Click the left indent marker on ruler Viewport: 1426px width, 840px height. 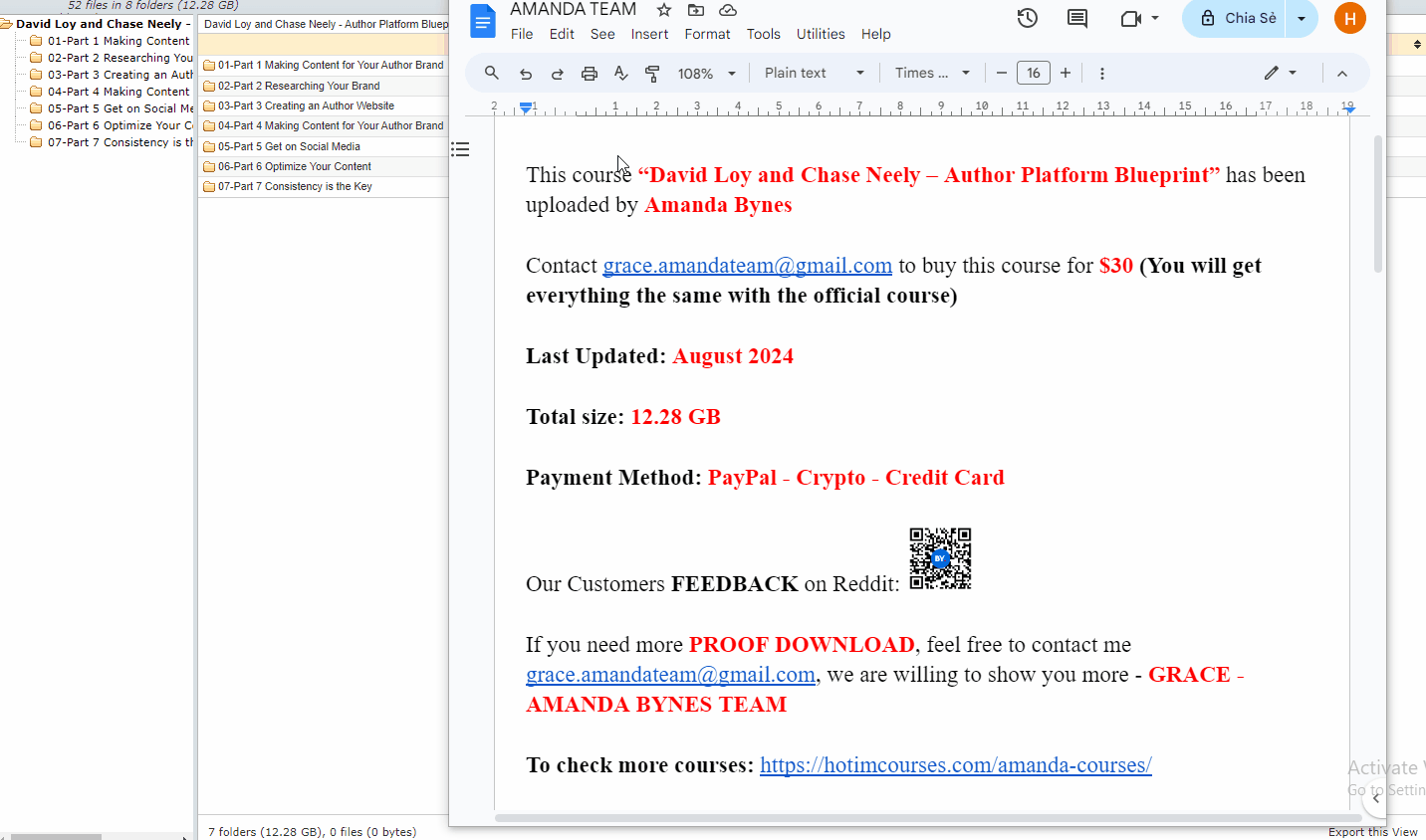[526, 107]
